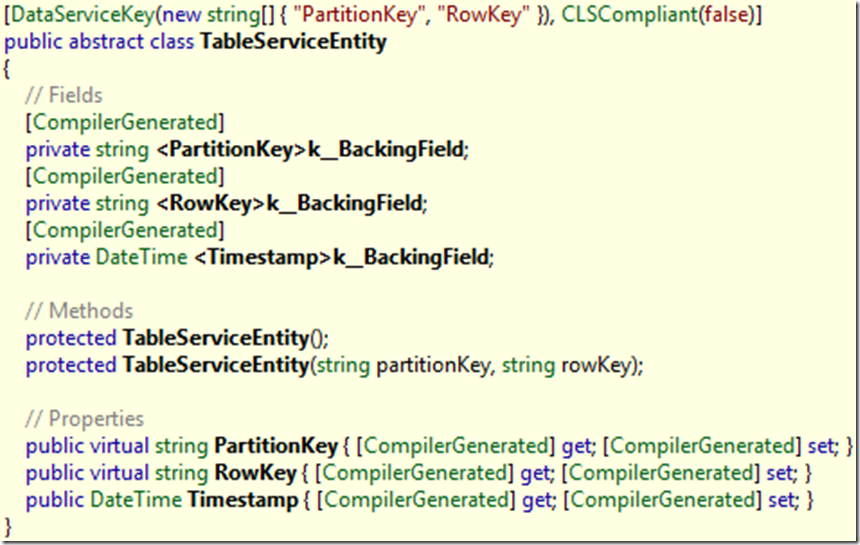
Task: Click the get accessor of PartitionKey property
Action: 578,446
